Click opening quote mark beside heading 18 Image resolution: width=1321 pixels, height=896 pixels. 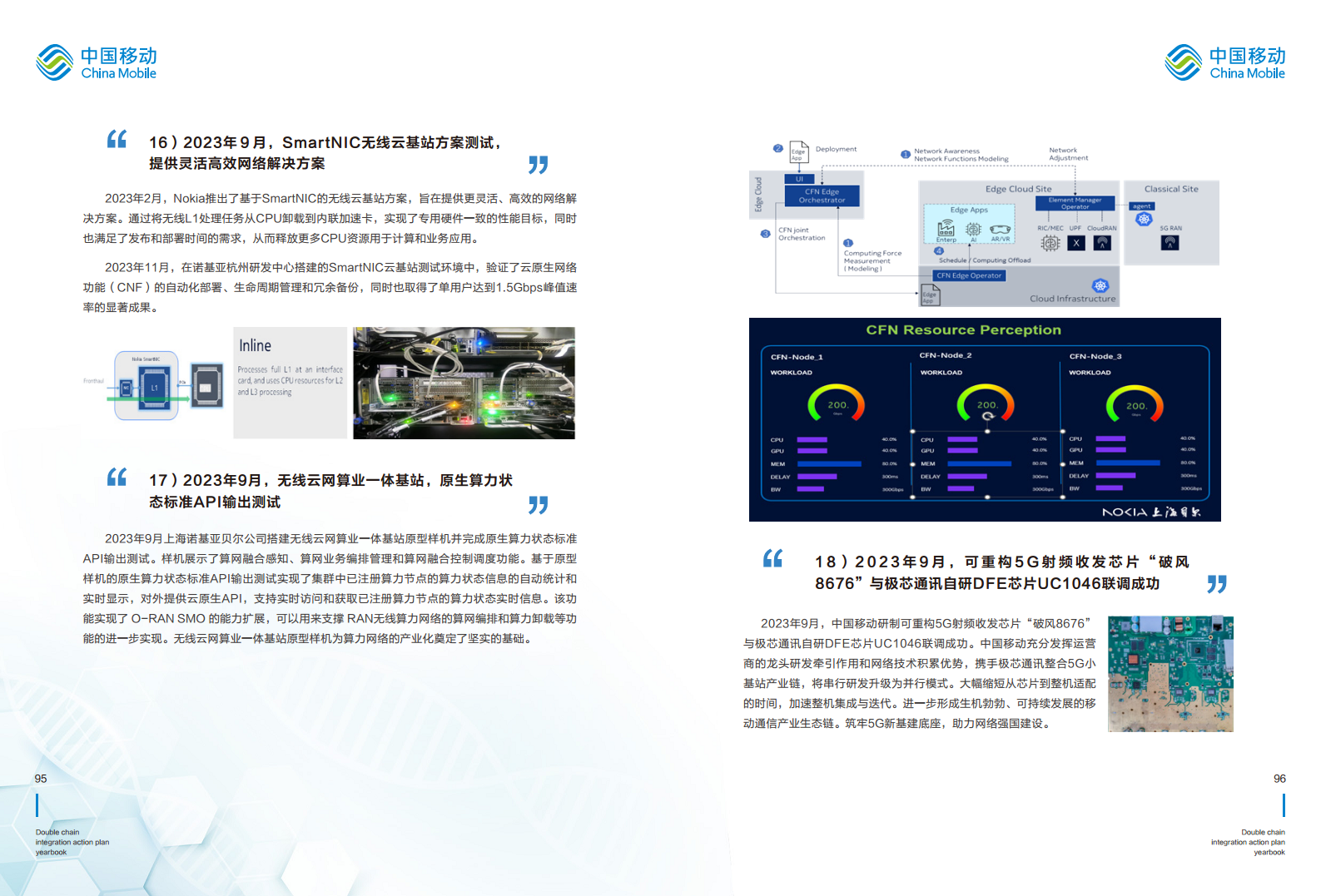tap(772, 558)
